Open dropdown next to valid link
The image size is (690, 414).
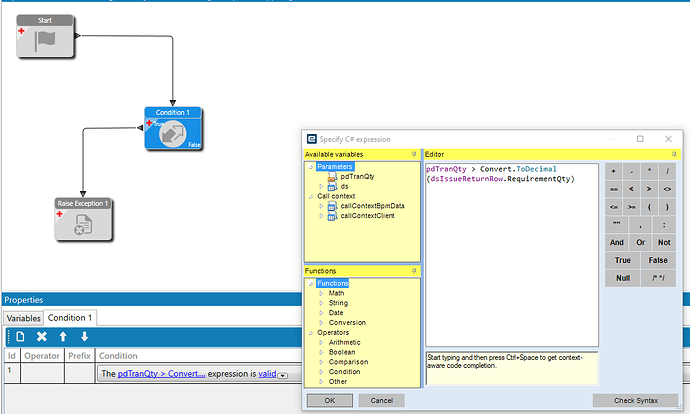tap(283, 375)
